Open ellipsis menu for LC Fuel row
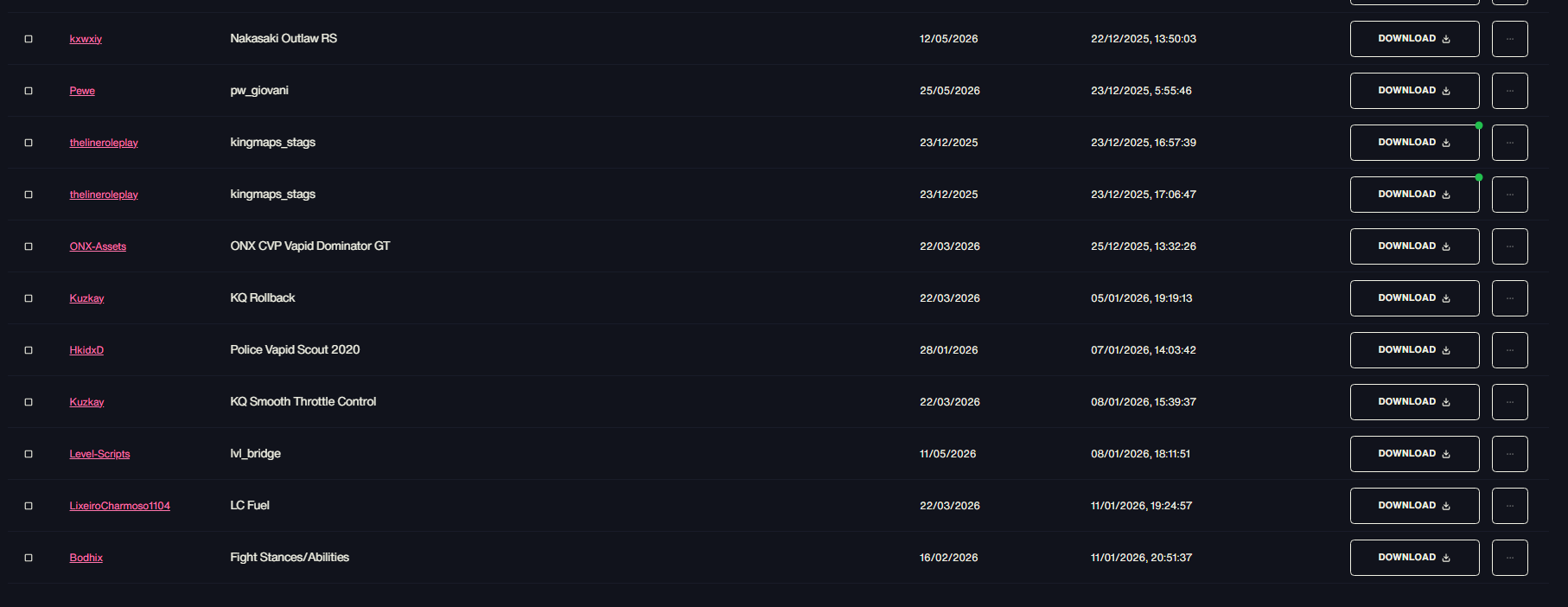This screenshot has height=607, width=1568. [1509, 506]
